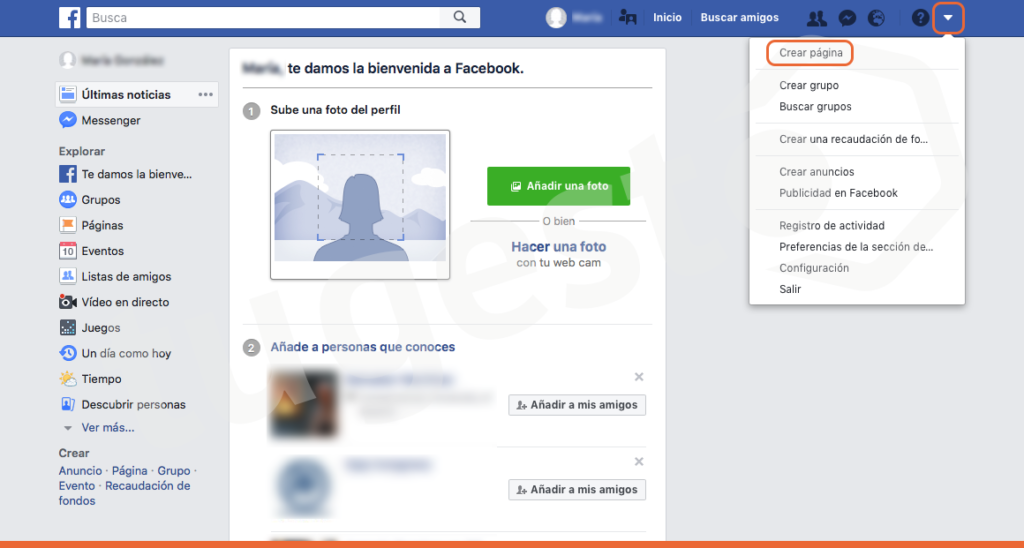Click Buscar amigos in top bar
Viewport: 1024px width, 548px height.
(739, 18)
